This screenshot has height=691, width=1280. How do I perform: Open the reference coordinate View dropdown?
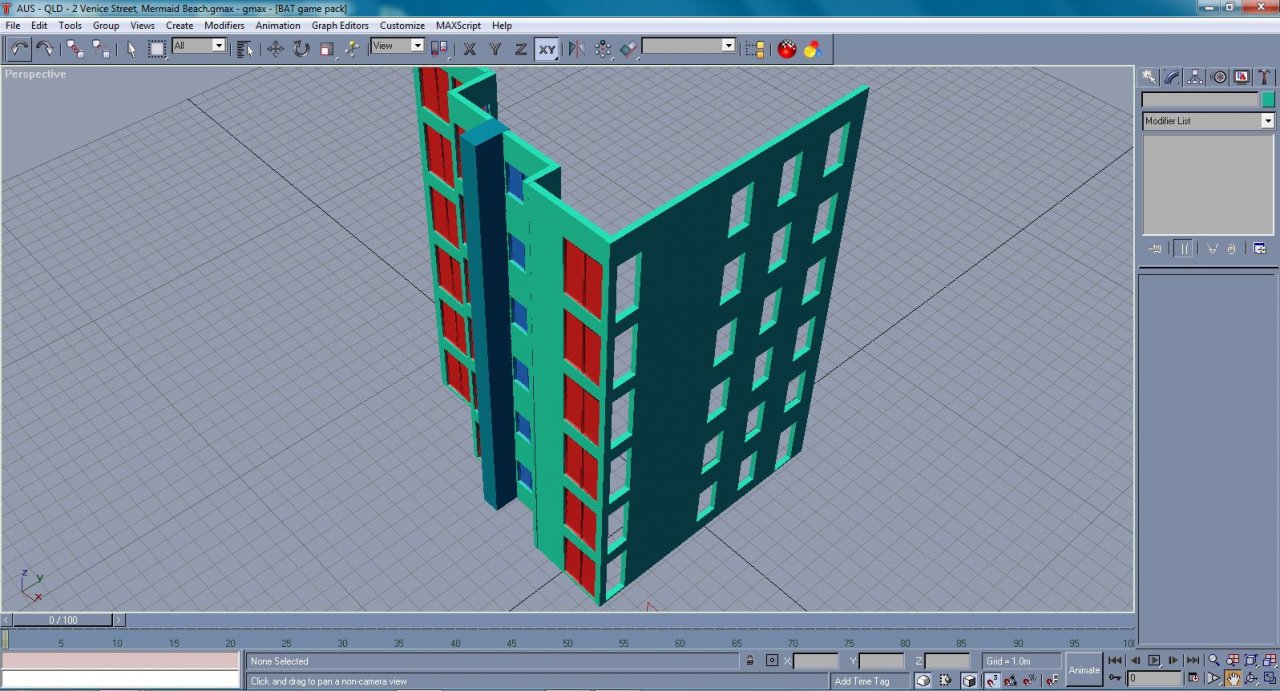(x=417, y=45)
